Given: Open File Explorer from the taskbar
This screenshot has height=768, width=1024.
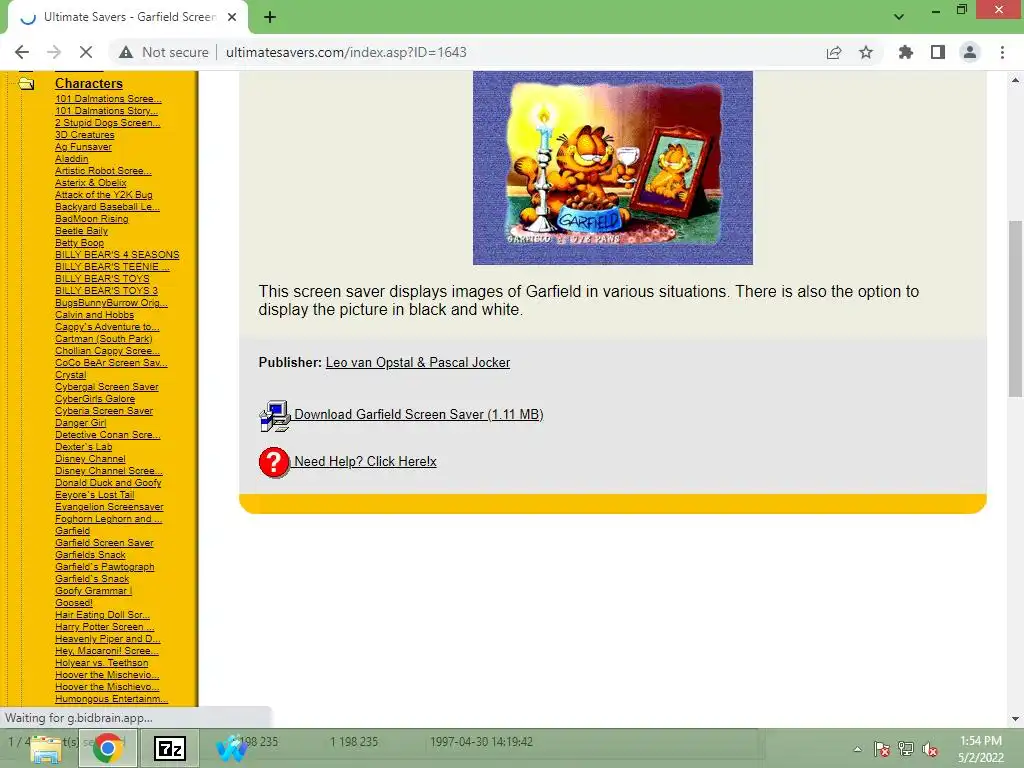Looking at the screenshot, I should click(x=46, y=748).
